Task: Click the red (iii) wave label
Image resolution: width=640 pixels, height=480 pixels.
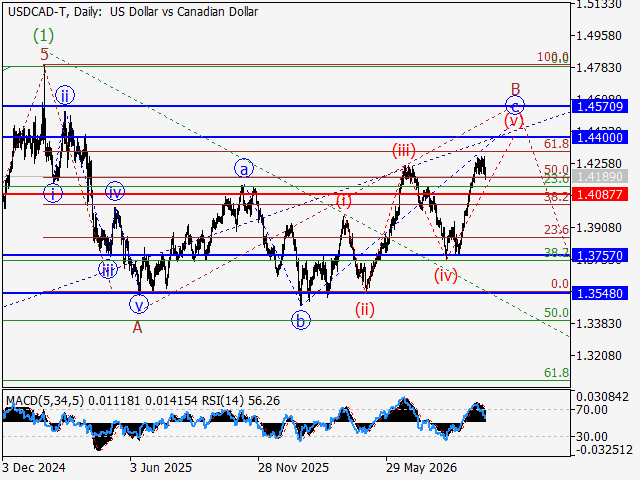Action: point(404,151)
